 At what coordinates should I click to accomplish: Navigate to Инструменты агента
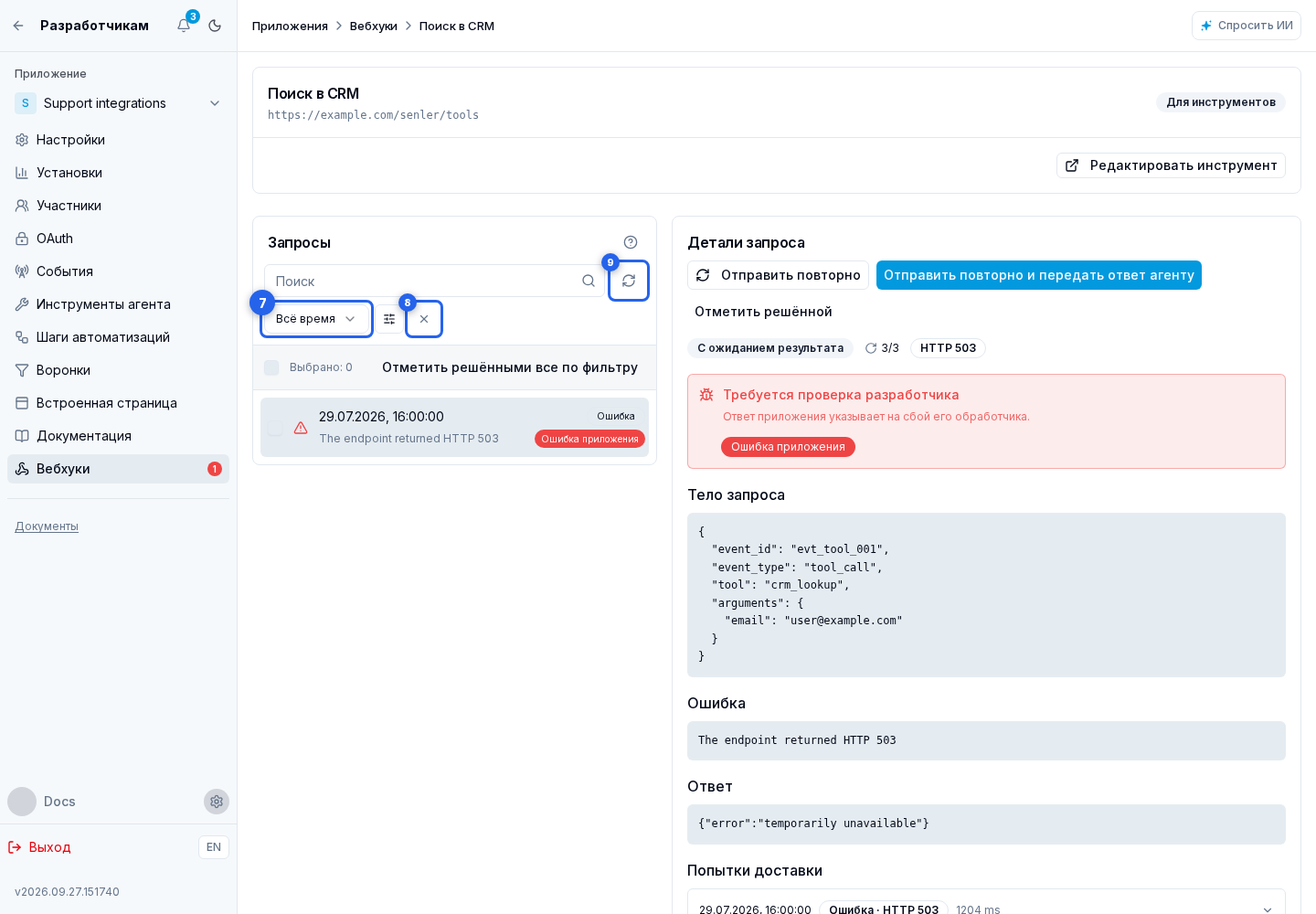119,304
